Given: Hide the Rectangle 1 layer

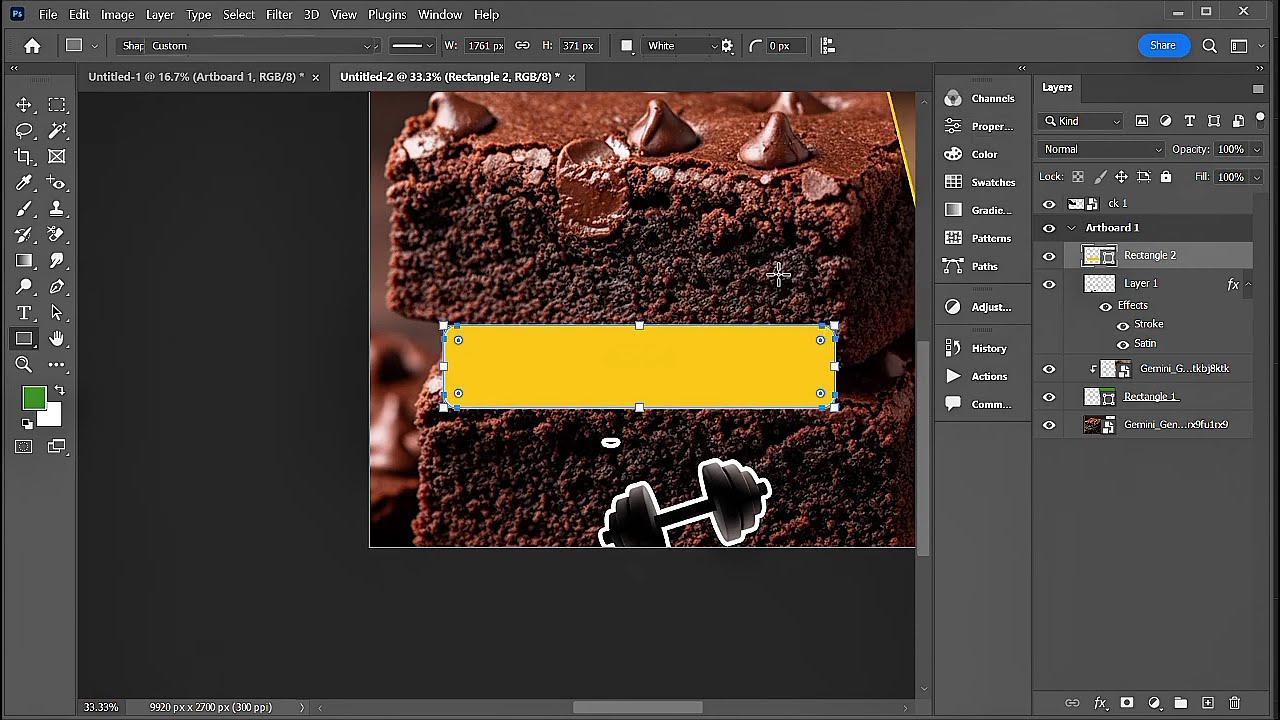Looking at the screenshot, I should pyautogui.click(x=1049, y=397).
